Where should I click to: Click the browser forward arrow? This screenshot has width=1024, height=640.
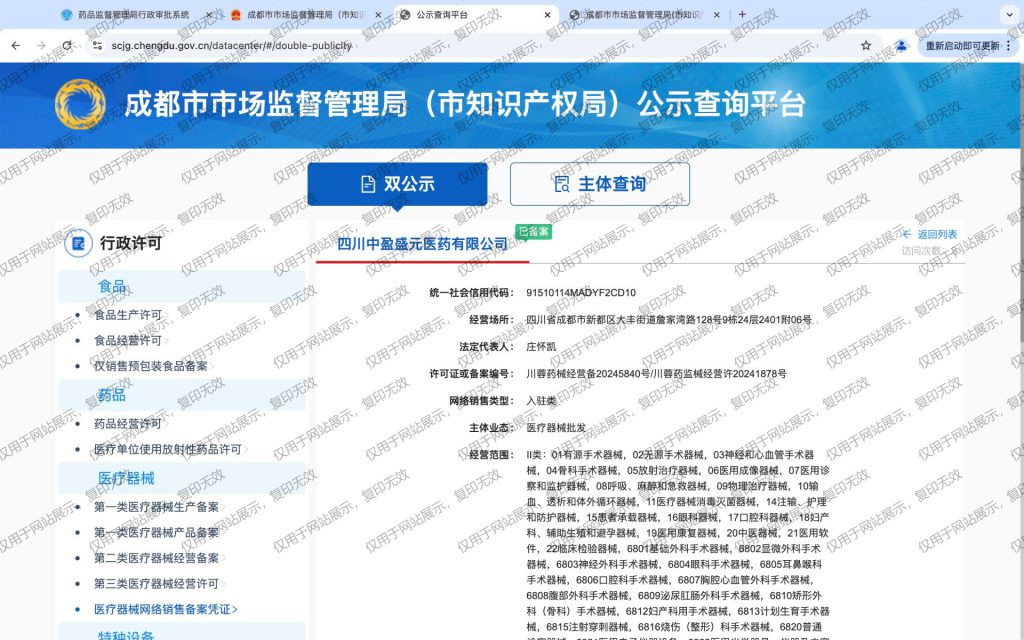[41, 46]
